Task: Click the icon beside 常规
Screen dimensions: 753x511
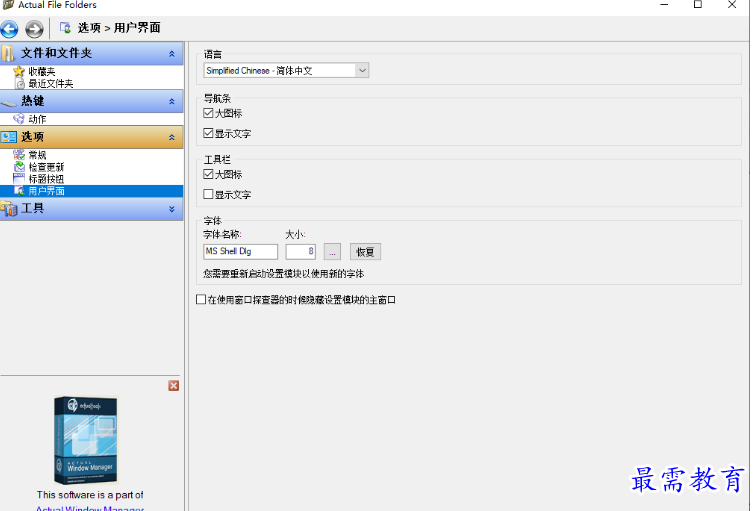Action: point(19,155)
